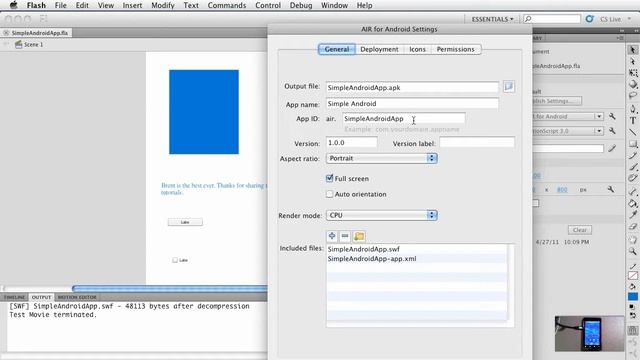Uncheck the Full screen checkbox

(329, 178)
